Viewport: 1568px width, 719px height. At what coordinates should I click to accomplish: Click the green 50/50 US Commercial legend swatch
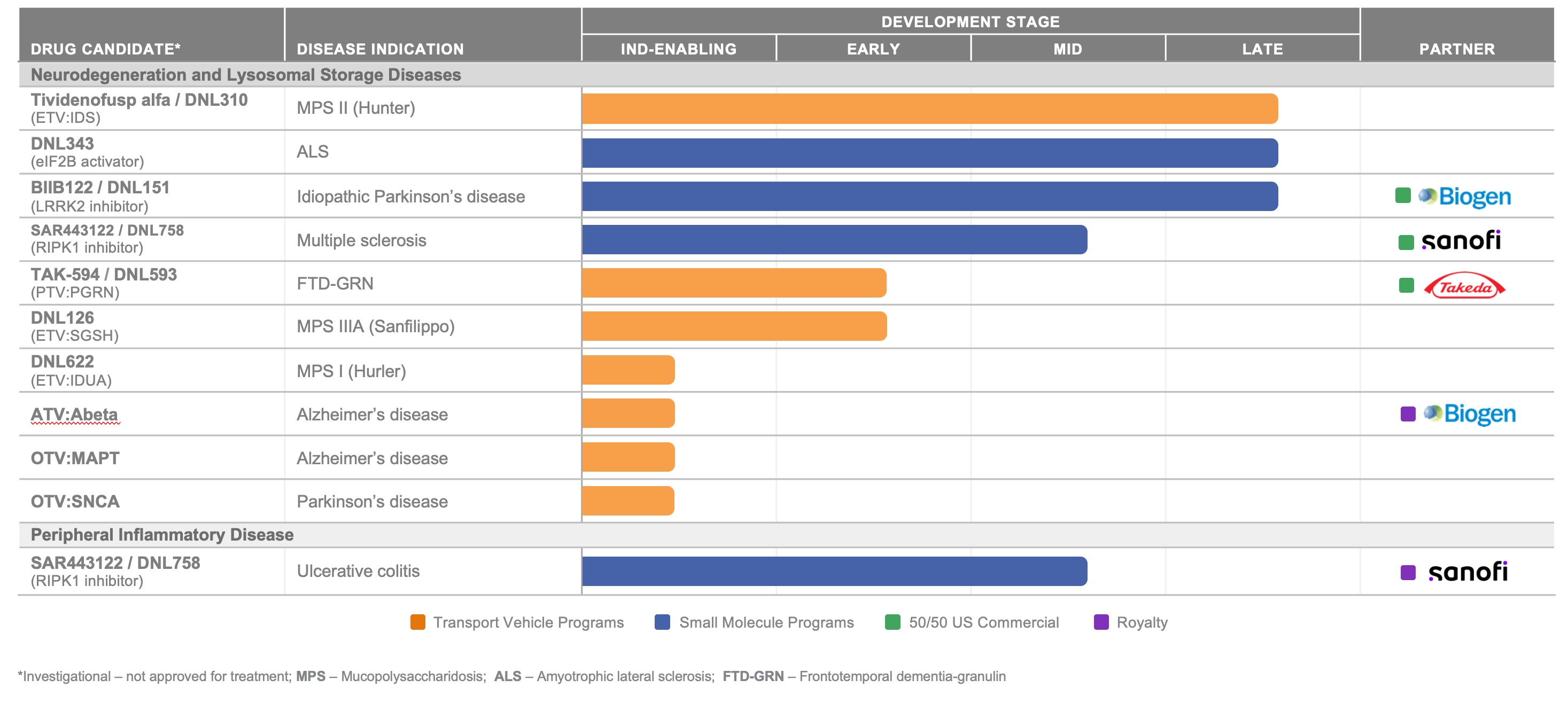[x=892, y=622]
